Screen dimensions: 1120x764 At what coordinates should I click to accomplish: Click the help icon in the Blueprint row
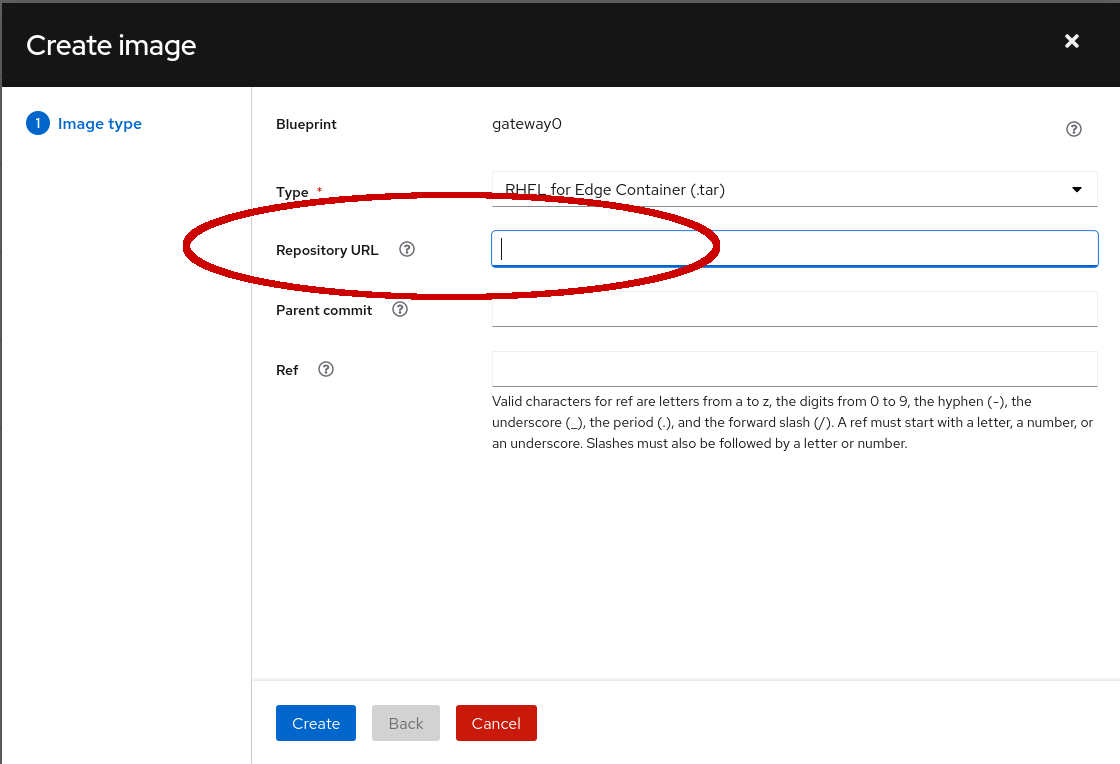[1074, 129]
